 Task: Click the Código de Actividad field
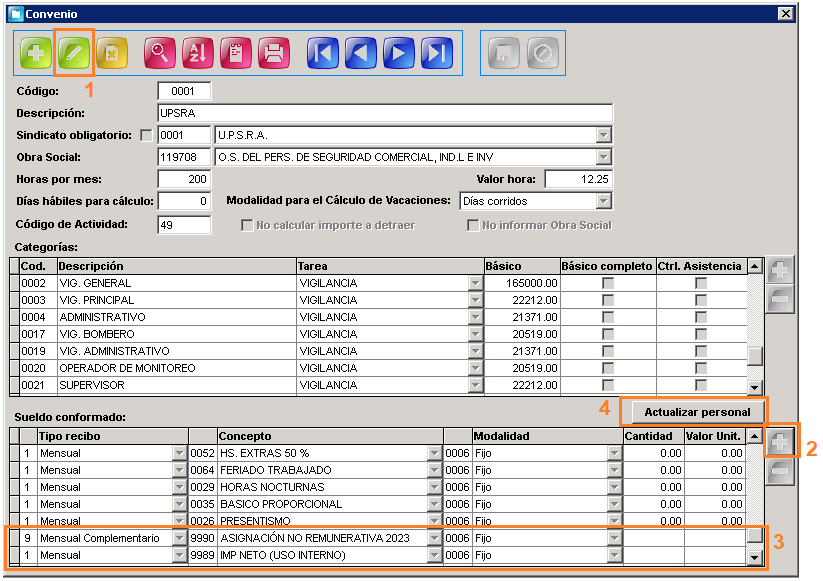pyautogui.click(x=184, y=225)
